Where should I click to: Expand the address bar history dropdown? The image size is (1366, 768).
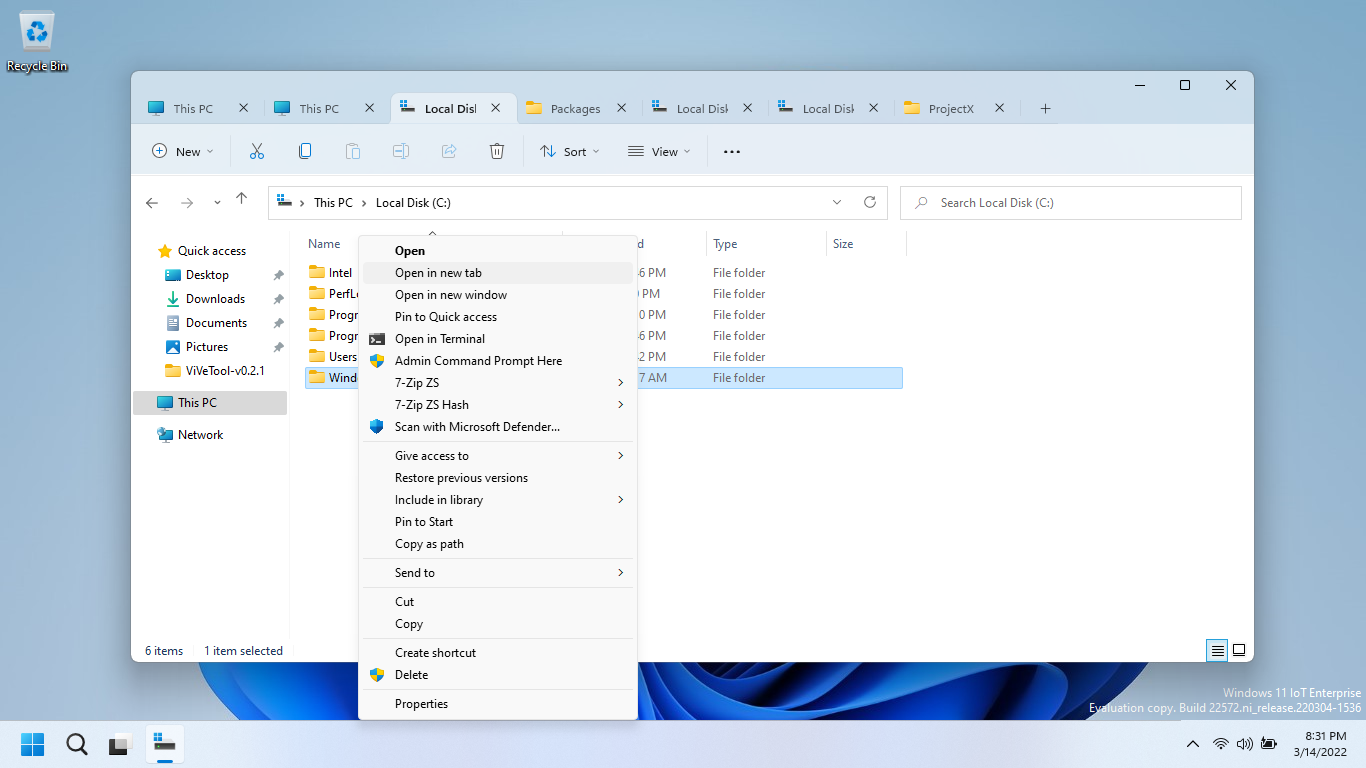(837, 202)
